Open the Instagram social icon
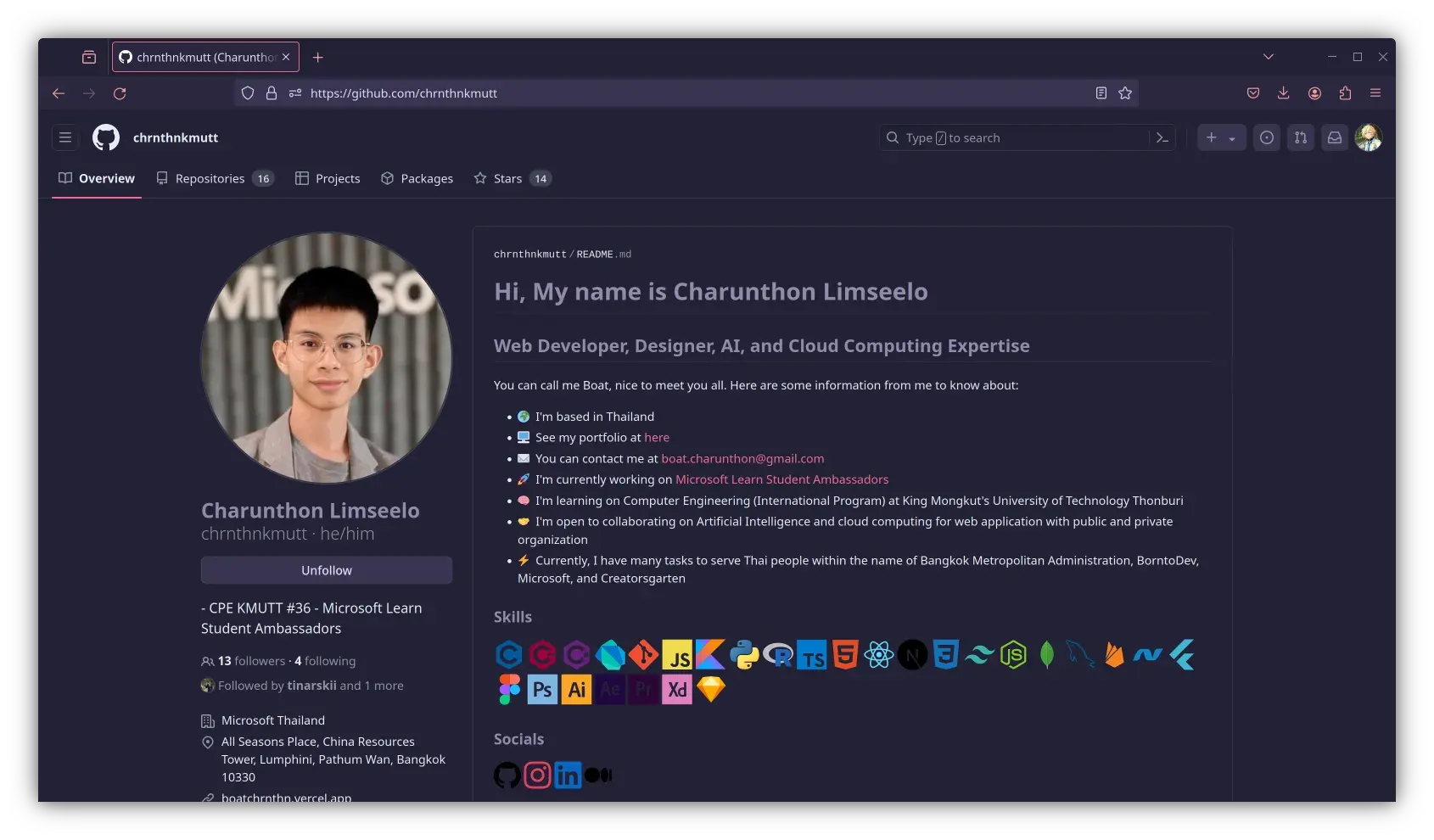 click(x=537, y=775)
